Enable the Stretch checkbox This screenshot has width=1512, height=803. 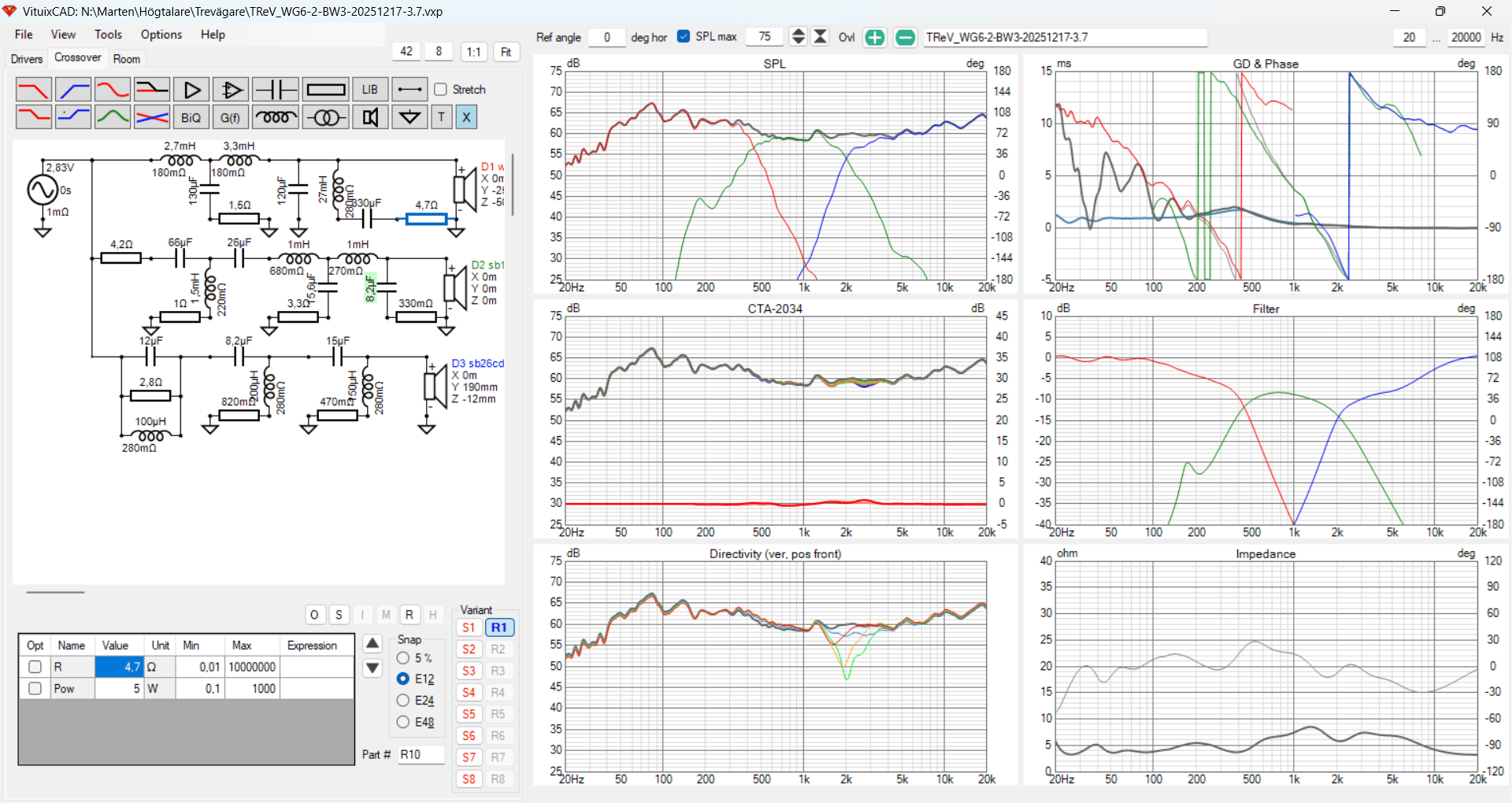(441, 90)
